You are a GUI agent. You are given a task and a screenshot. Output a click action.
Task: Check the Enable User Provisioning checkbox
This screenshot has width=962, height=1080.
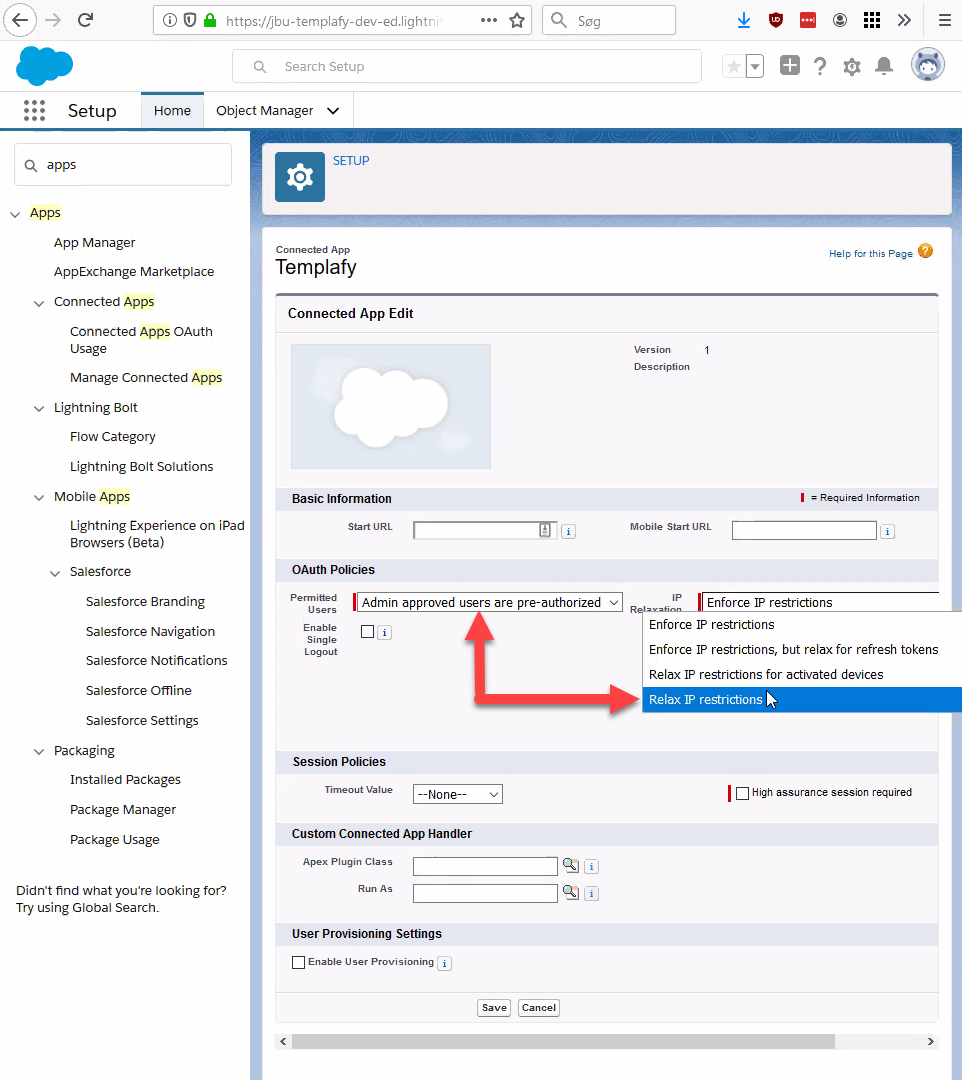point(298,962)
